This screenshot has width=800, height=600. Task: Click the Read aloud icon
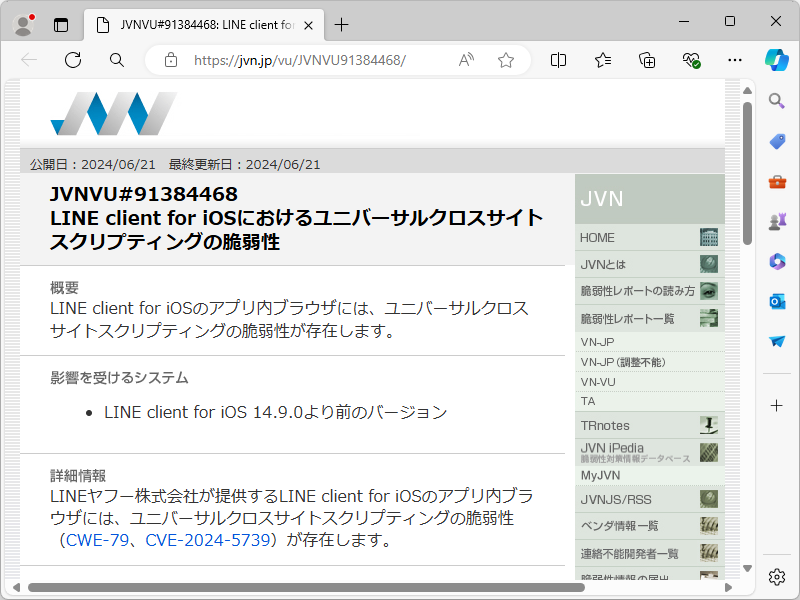point(466,60)
